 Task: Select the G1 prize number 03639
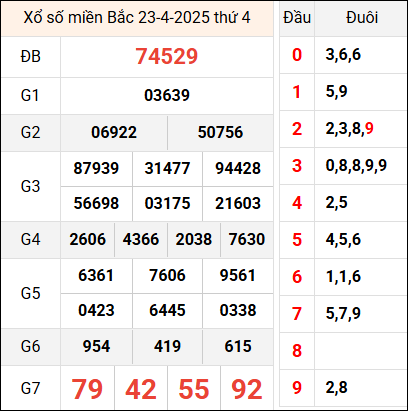[x=167, y=95]
